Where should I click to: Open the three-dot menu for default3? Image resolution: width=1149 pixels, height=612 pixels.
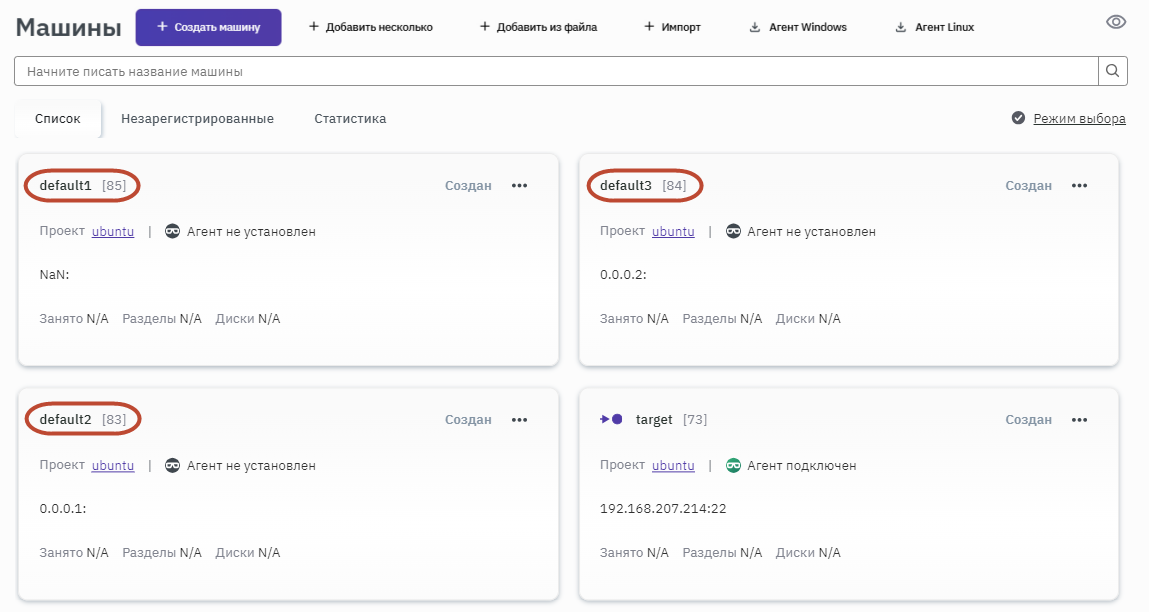1079,185
